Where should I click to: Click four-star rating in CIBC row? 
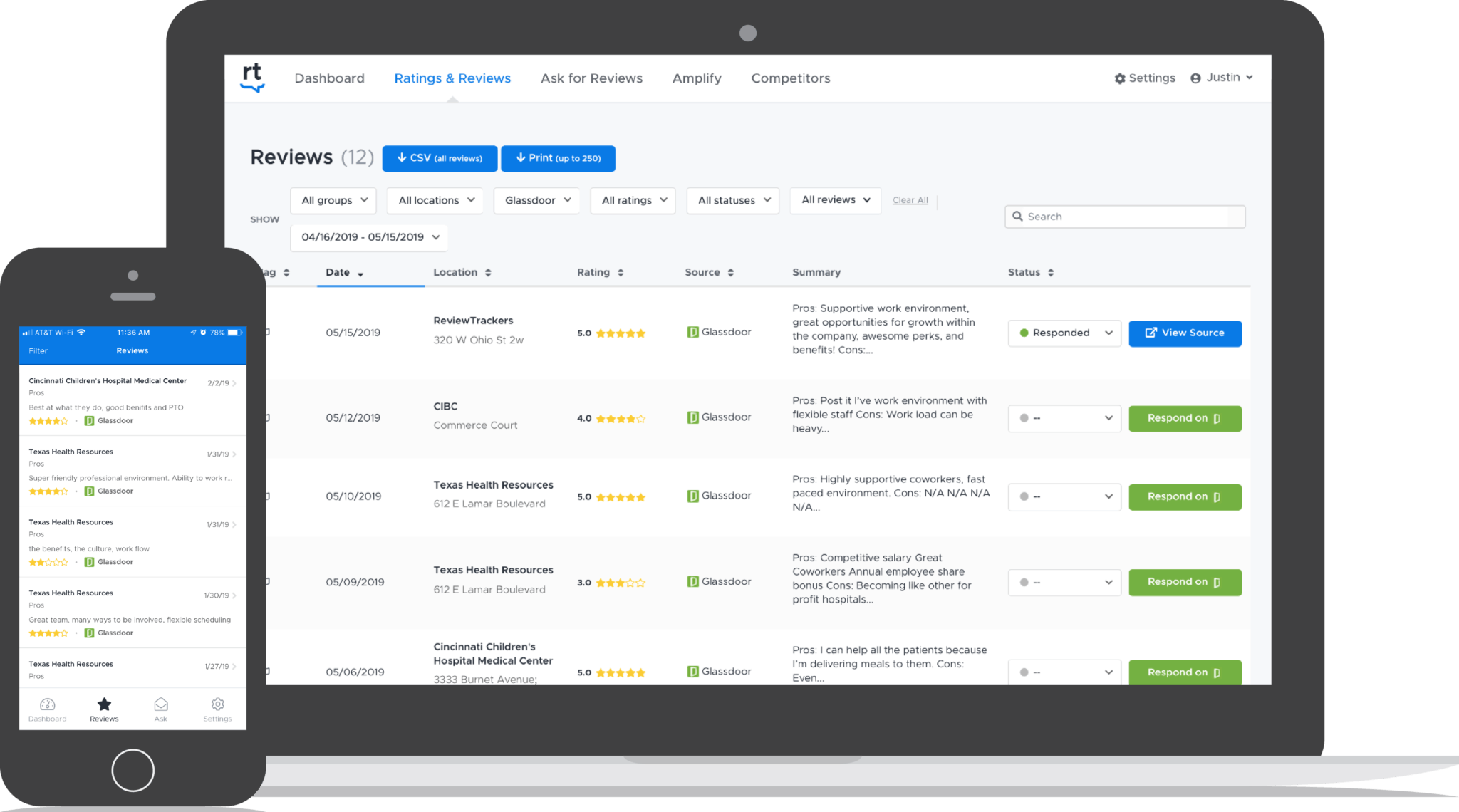click(x=621, y=419)
